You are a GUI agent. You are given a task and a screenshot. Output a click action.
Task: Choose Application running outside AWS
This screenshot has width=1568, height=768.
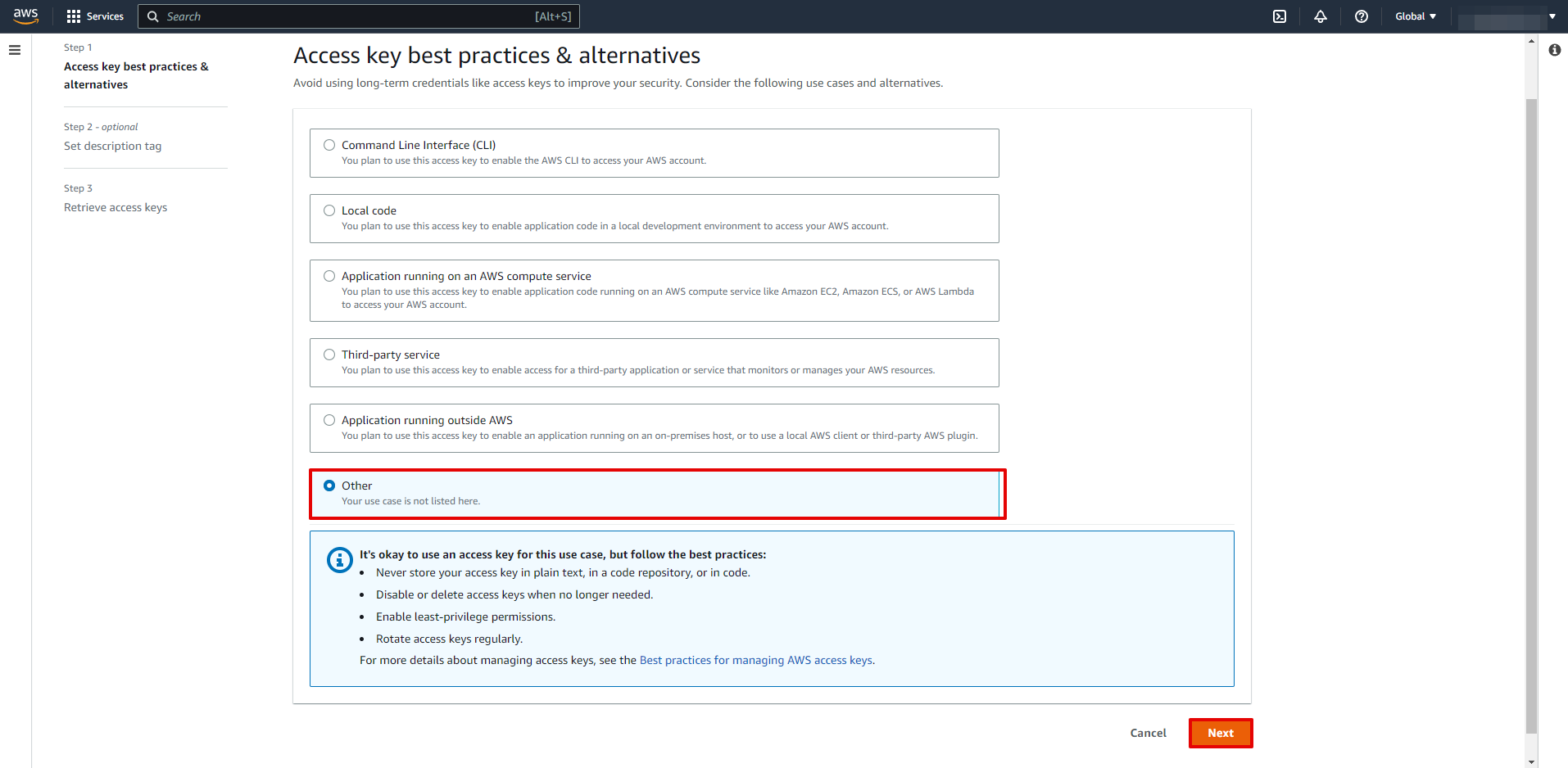tap(329, 420)
